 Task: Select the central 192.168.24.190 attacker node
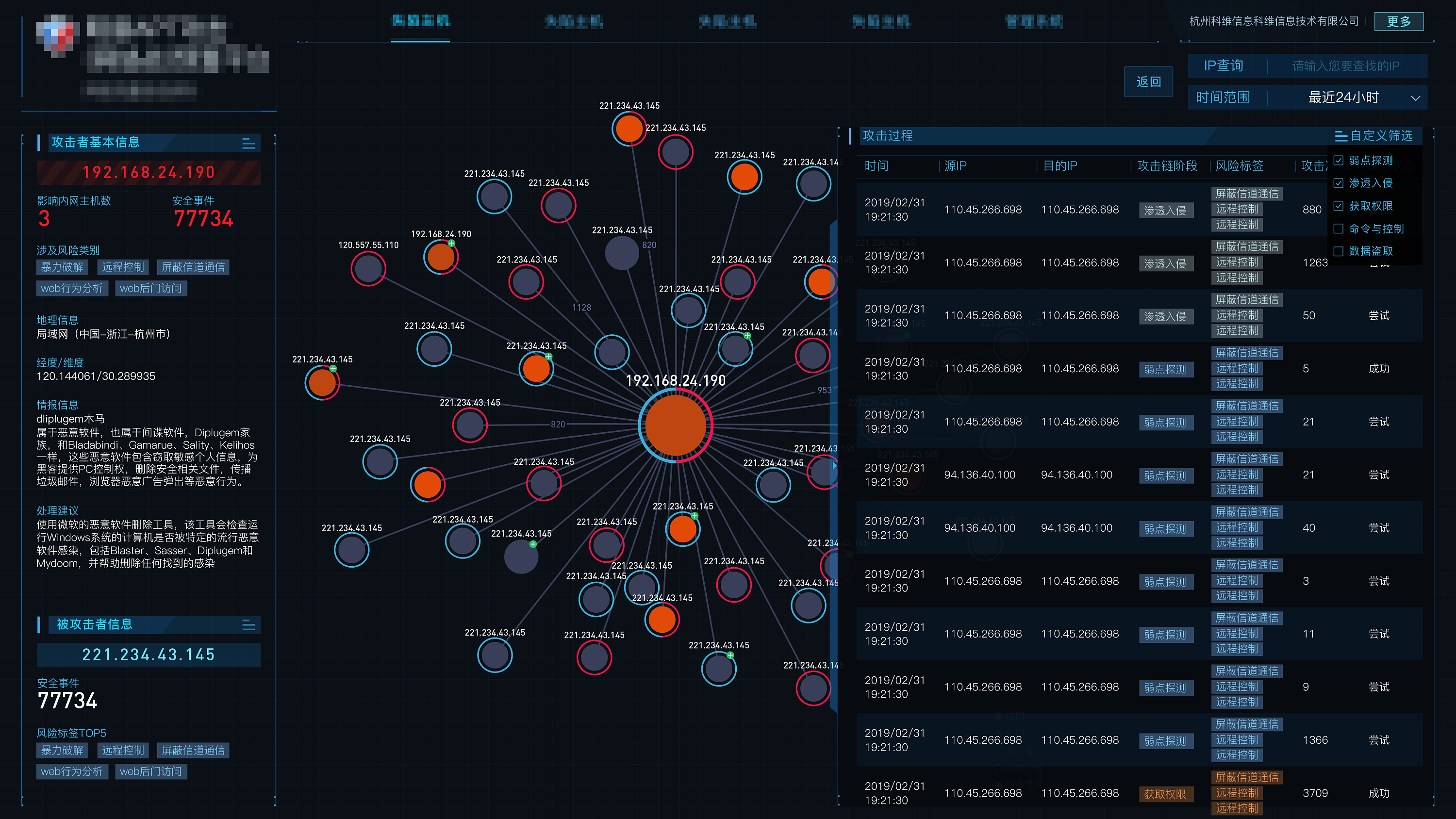coord(675,425)
